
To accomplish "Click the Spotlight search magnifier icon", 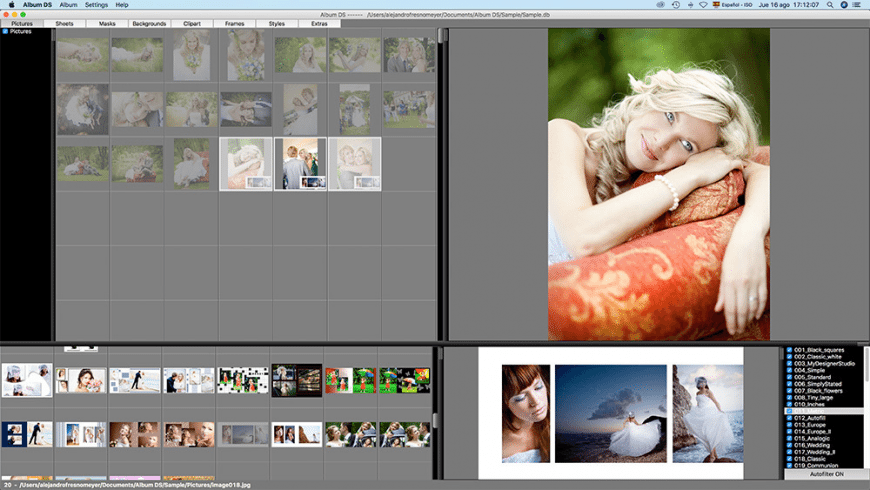I will click(830, 4).
